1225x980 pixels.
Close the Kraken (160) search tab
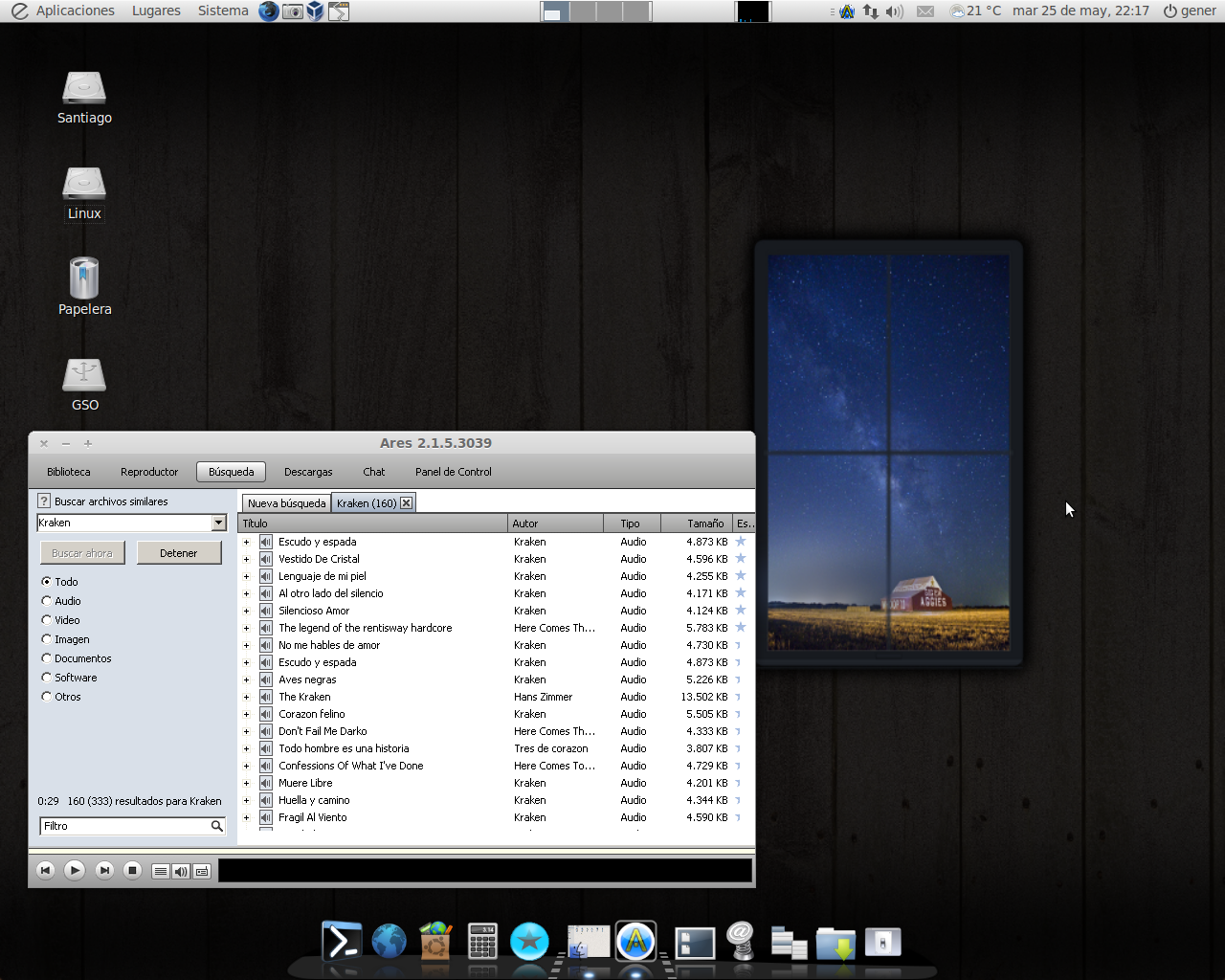point(406,502)
